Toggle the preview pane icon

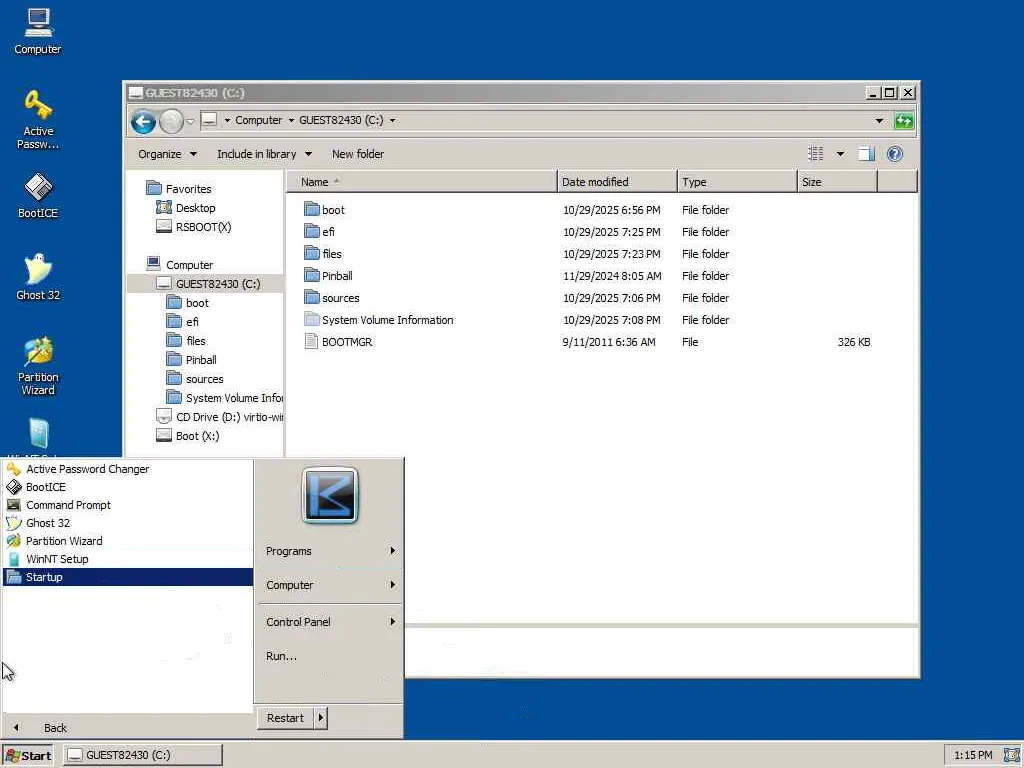point(866,154)
